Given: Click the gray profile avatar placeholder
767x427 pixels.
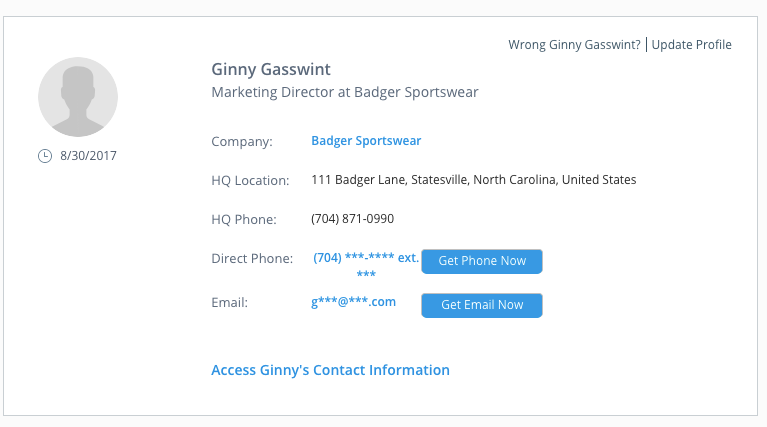Looking at the screenshot, I should 78,97.
